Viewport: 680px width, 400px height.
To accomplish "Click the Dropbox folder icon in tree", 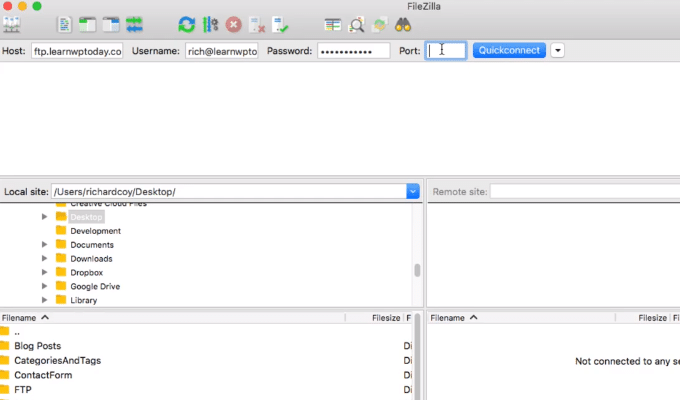I will click(x=61, y=272).
